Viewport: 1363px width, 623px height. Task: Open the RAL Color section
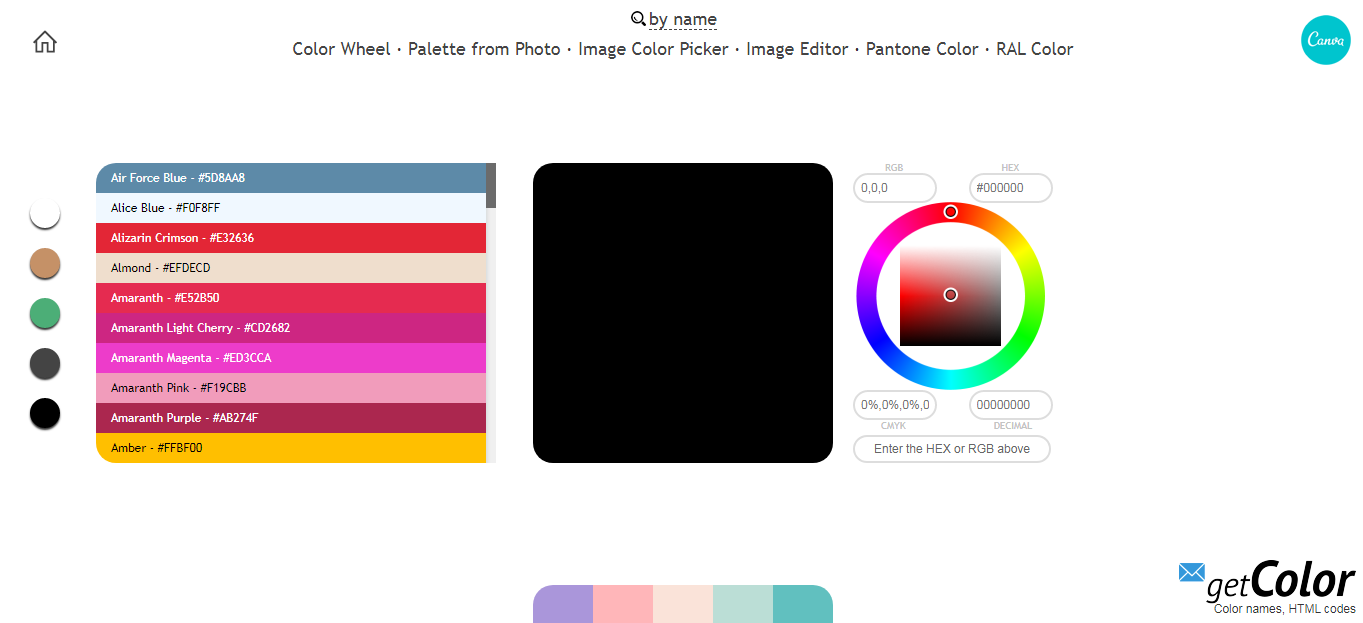[1033, 48]
